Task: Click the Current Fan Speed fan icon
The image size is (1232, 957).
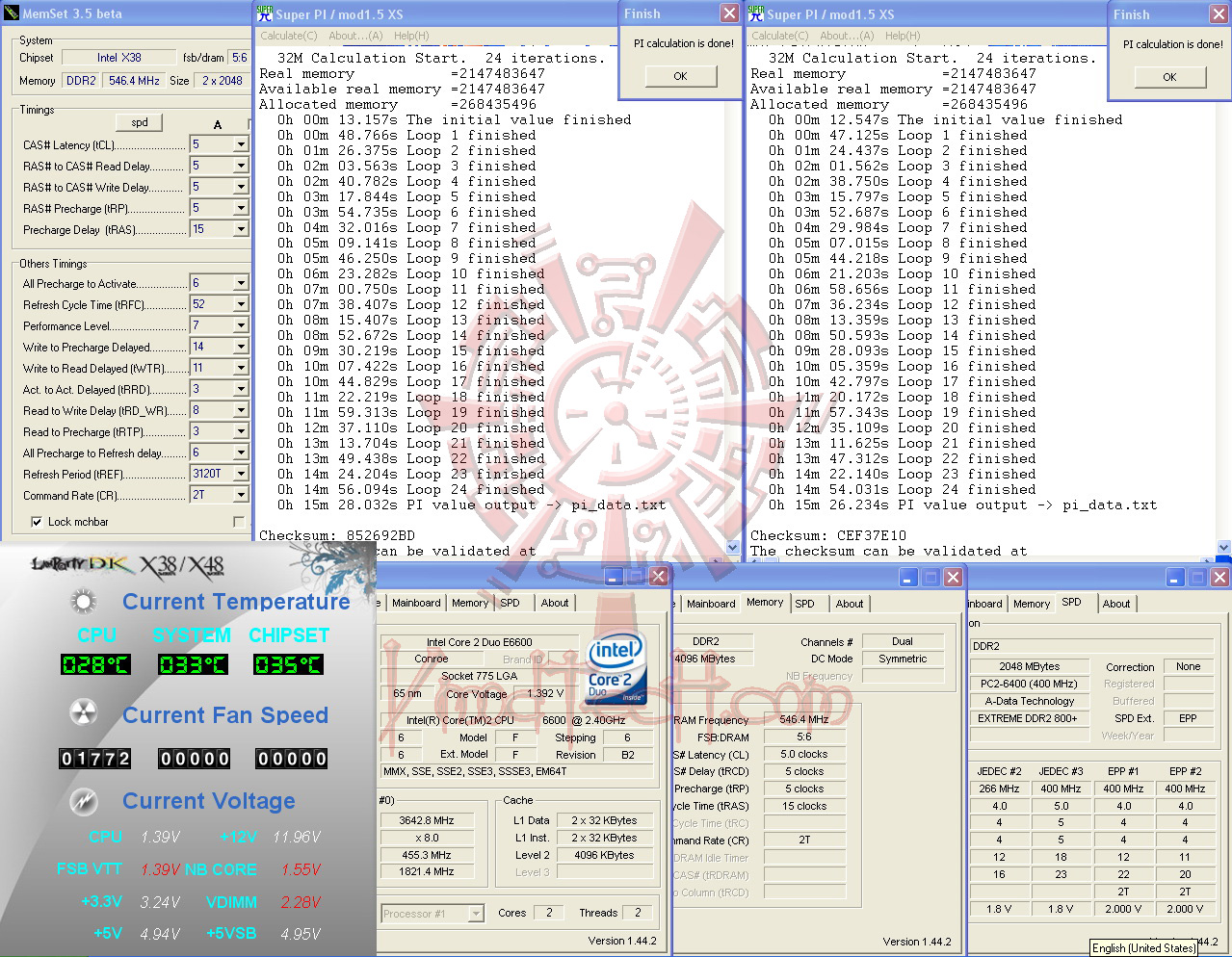Action: 84,712
